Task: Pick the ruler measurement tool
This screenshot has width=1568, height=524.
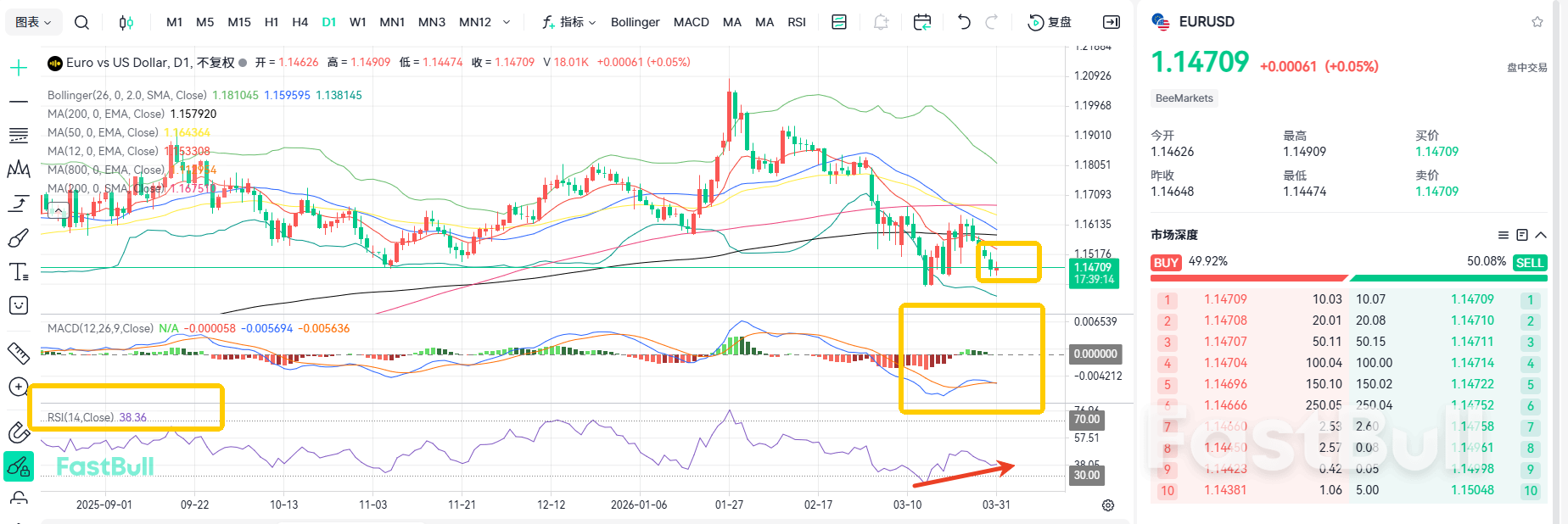Action: pos(19,353)
